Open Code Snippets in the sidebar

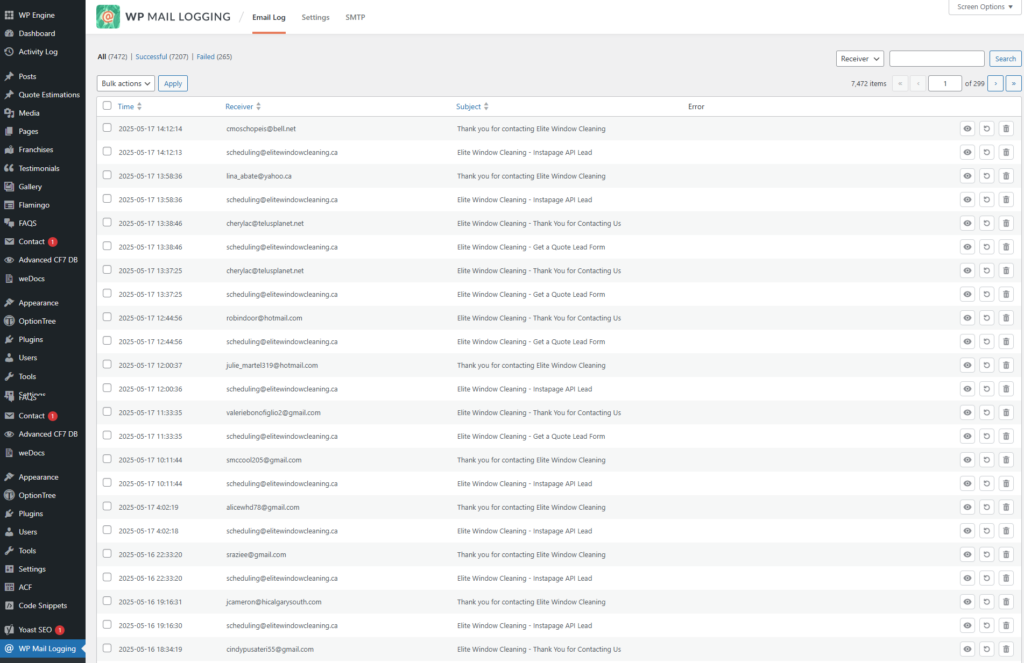pos(44,606)
